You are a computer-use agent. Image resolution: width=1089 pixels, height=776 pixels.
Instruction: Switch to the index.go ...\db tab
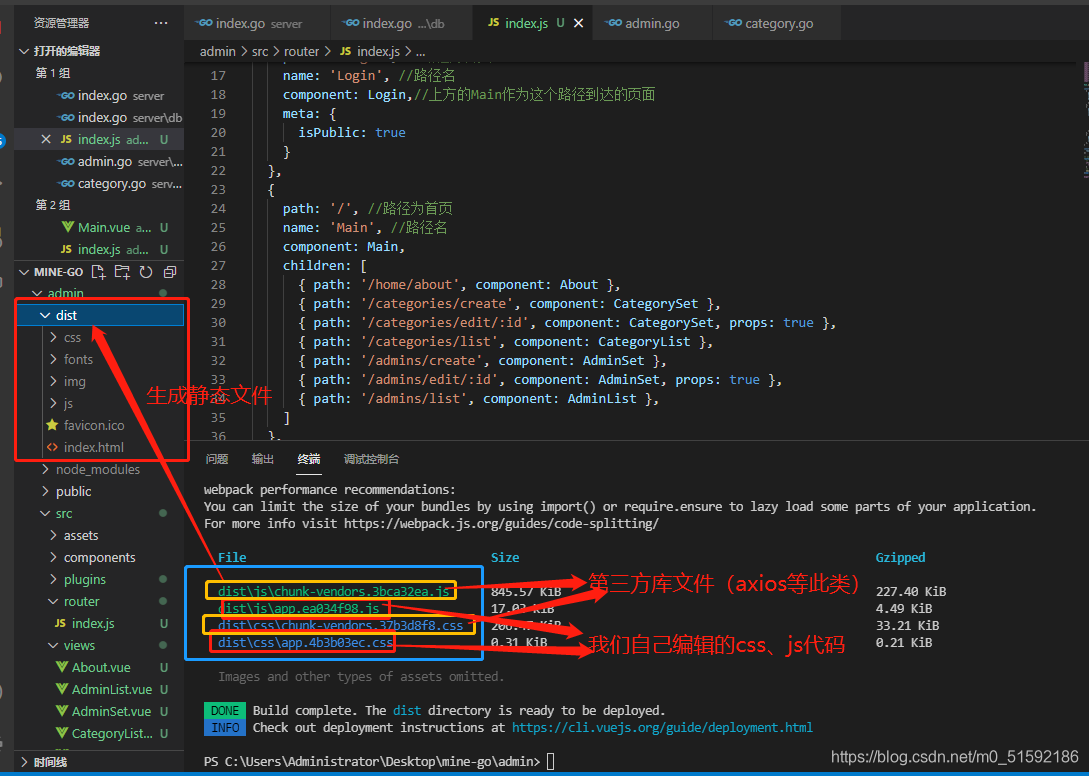click(x=402, y=23)
